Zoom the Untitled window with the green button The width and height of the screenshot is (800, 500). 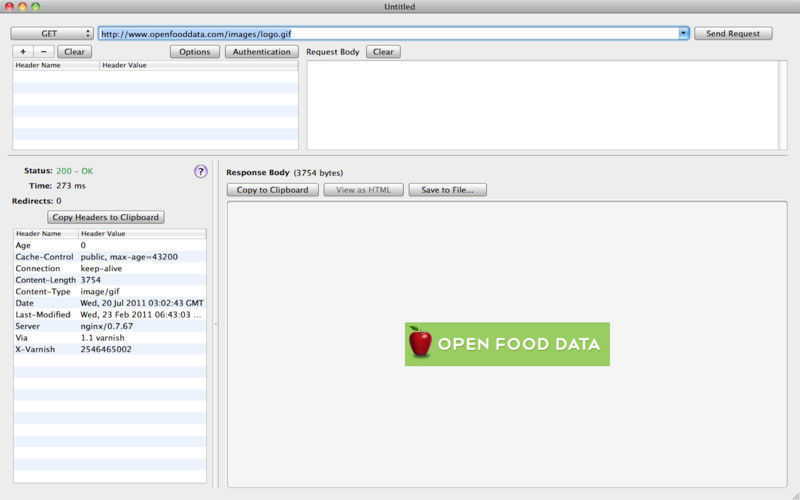35,7
